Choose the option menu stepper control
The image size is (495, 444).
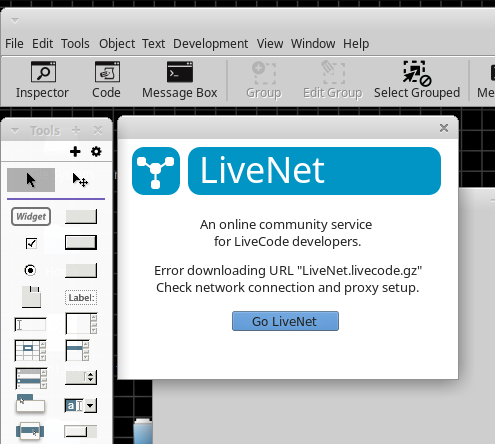[81, 377]
